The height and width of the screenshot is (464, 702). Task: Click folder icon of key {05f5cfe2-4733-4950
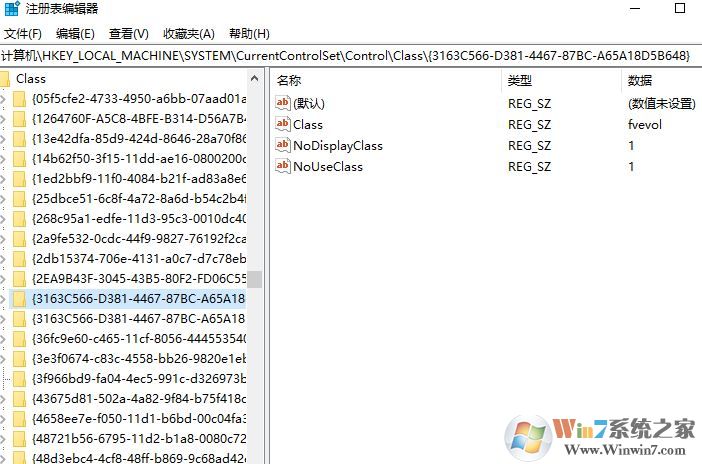click(19, 99)
